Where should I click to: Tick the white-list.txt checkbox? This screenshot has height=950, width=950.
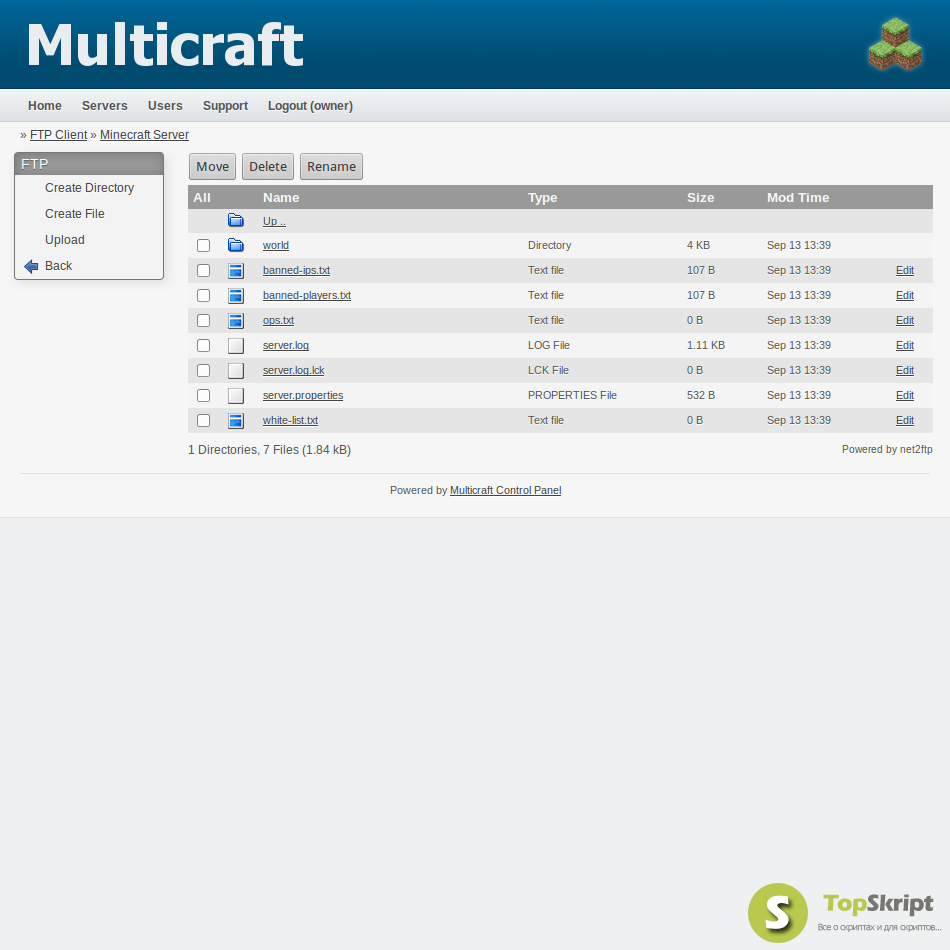click(204, 420)
